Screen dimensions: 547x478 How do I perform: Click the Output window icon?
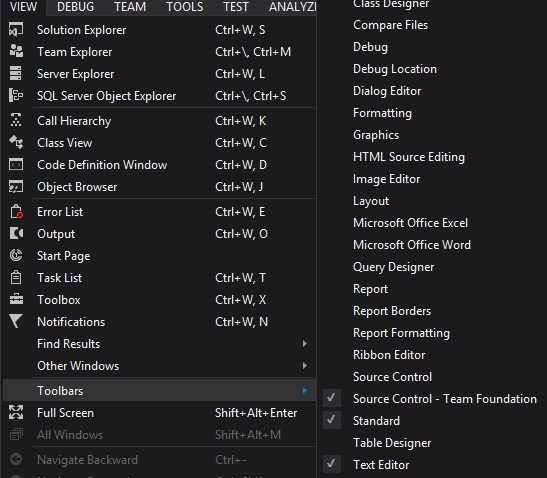(16, 233)
